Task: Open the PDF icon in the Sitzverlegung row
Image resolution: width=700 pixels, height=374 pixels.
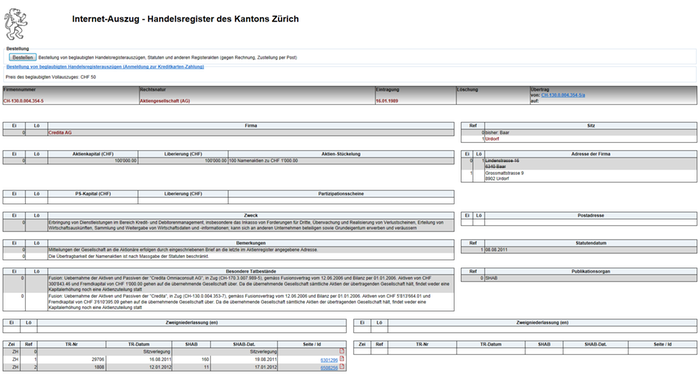Action: (342, 351)
